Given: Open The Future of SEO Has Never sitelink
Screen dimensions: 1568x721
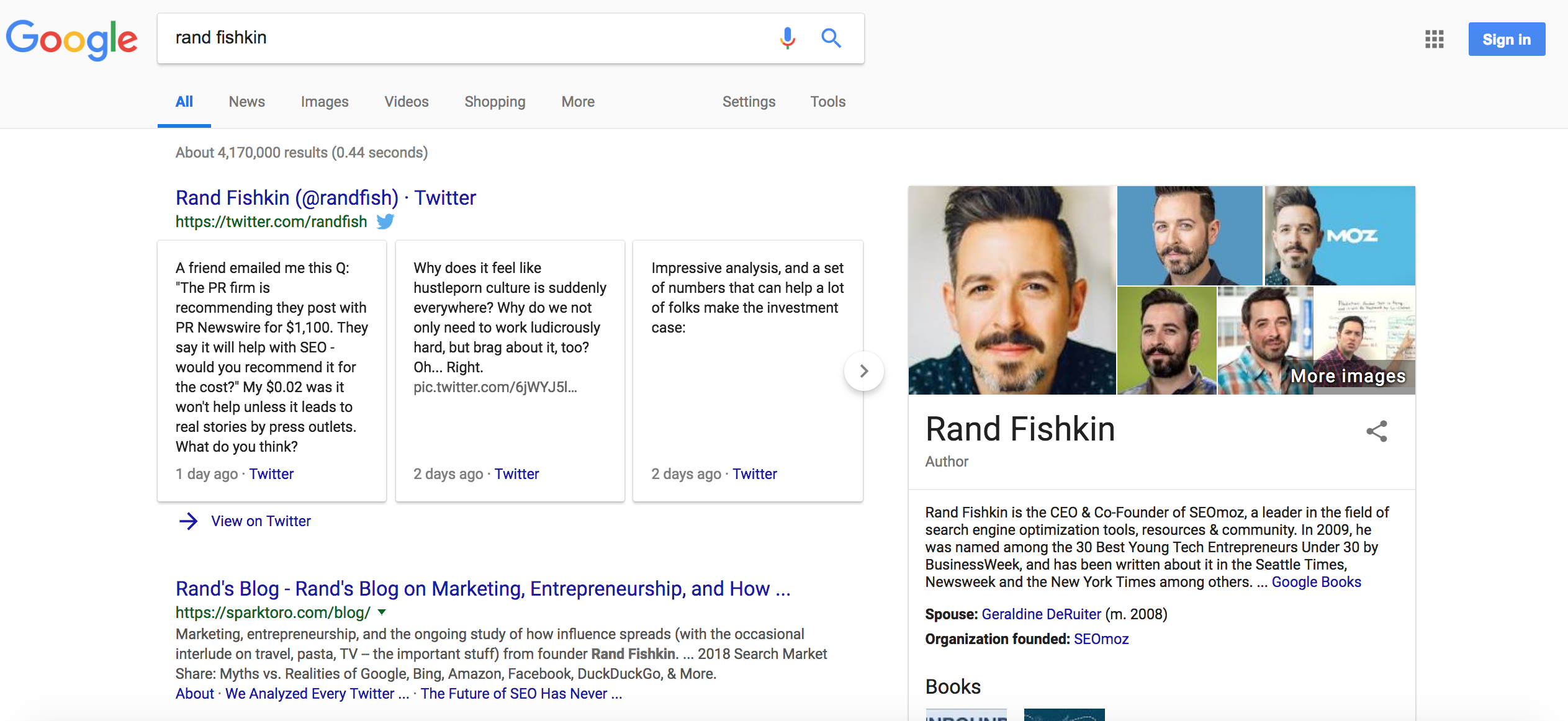Looking at the screenshot, I should pos(521,694).
